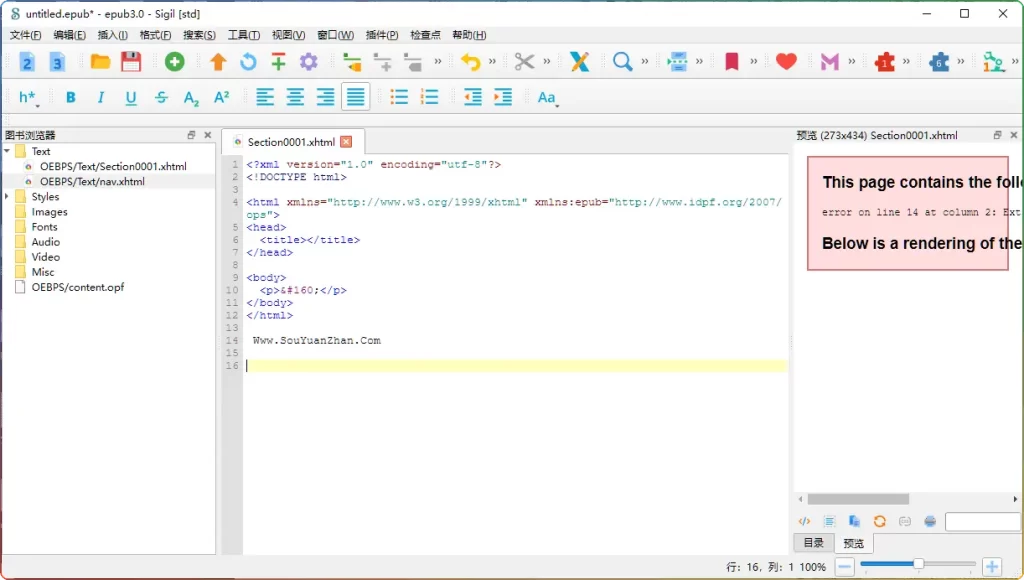The height and width of the screenshot is (580, 1024).
Task: Toggle justify alignment
Action: click(355, 97)
